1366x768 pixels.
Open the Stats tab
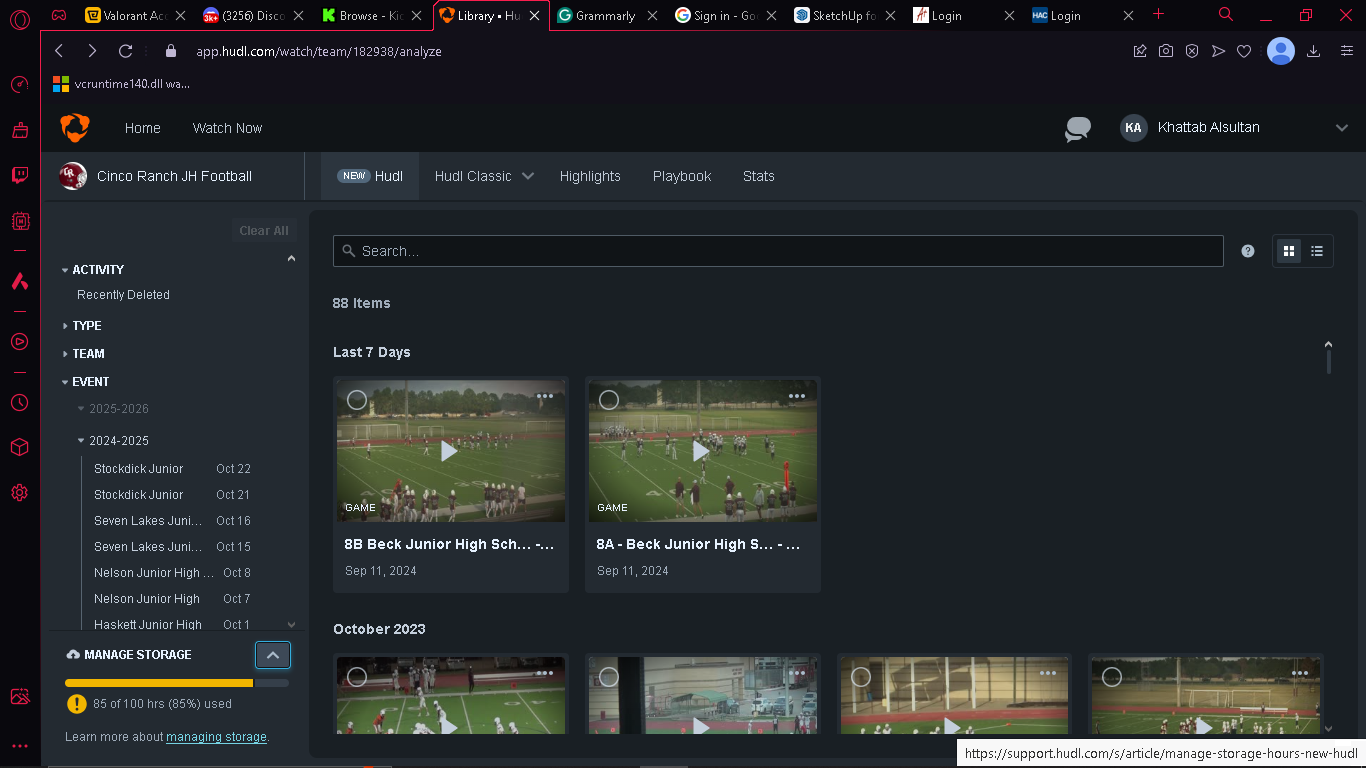(x=759, y=176)
